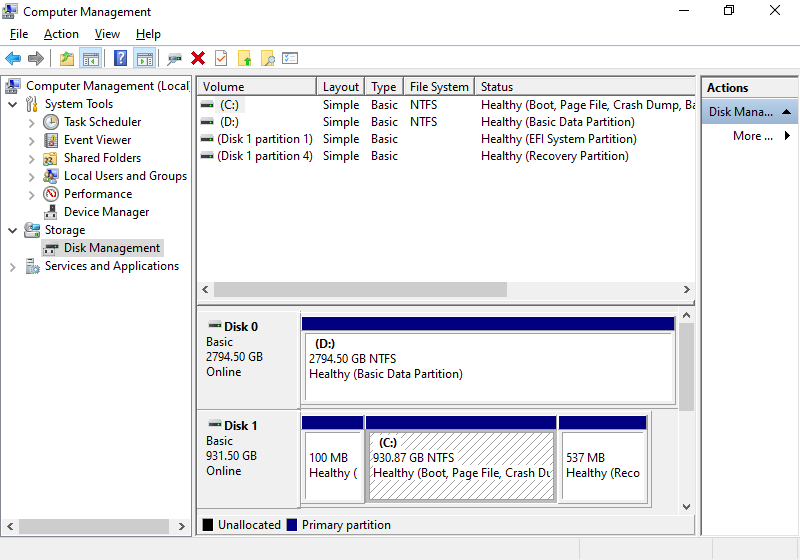Image resolution: width=800 pixels, height=560 pixels.
Task: Click the volume list scroll right arrow
Action: [x=687, y=290]
